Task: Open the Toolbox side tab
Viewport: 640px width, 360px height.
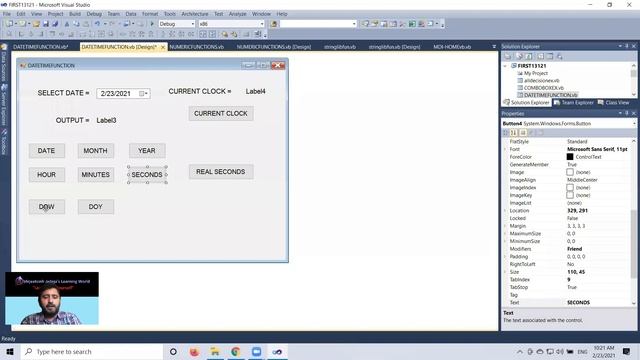Action: [x=4, y=142]
